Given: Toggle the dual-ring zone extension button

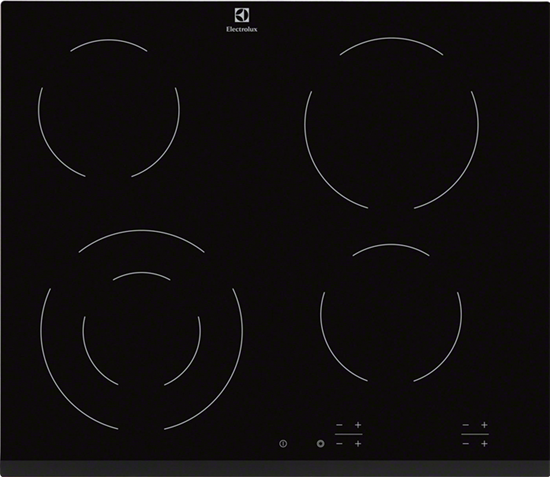Looking at the screenshot, I should coord(320,444).
